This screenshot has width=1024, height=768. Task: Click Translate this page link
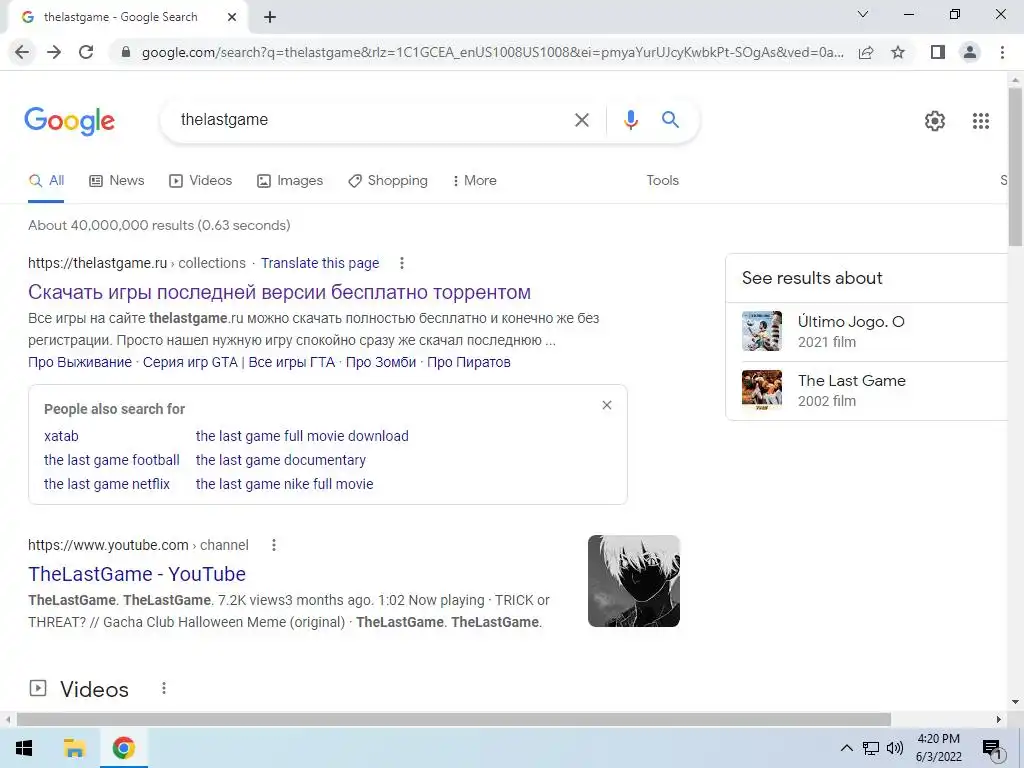320,263
